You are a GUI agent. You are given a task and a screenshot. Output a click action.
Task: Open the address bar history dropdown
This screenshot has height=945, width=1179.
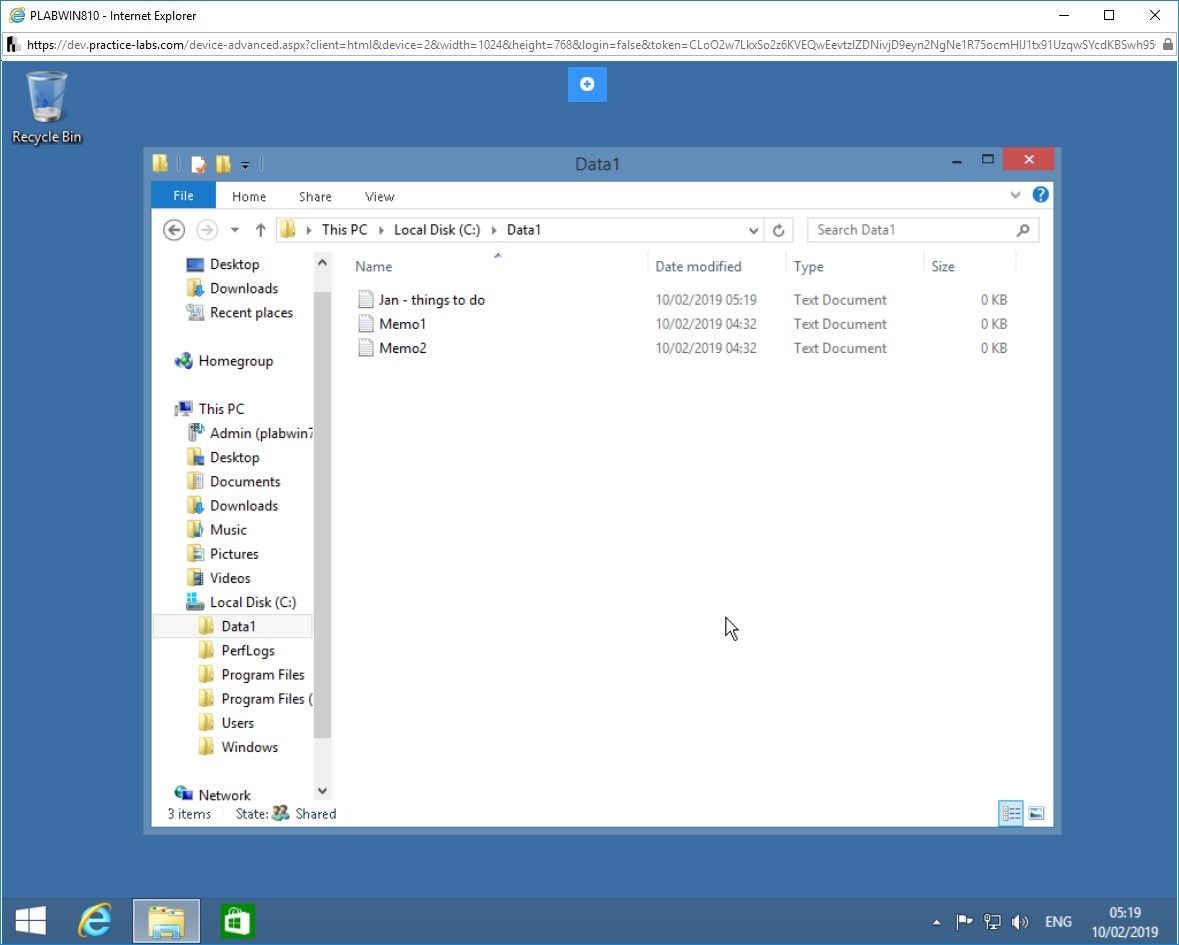[753, 230]
